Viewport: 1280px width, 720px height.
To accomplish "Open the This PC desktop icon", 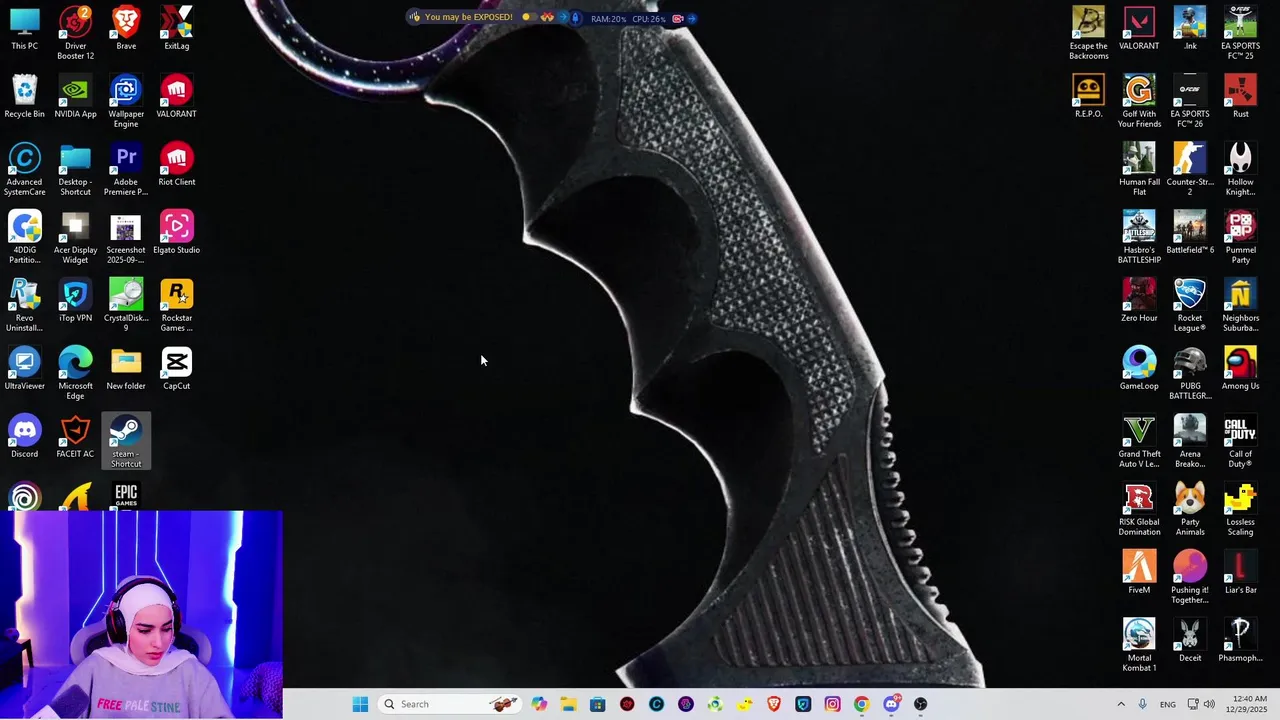I will tap(24, 28).
